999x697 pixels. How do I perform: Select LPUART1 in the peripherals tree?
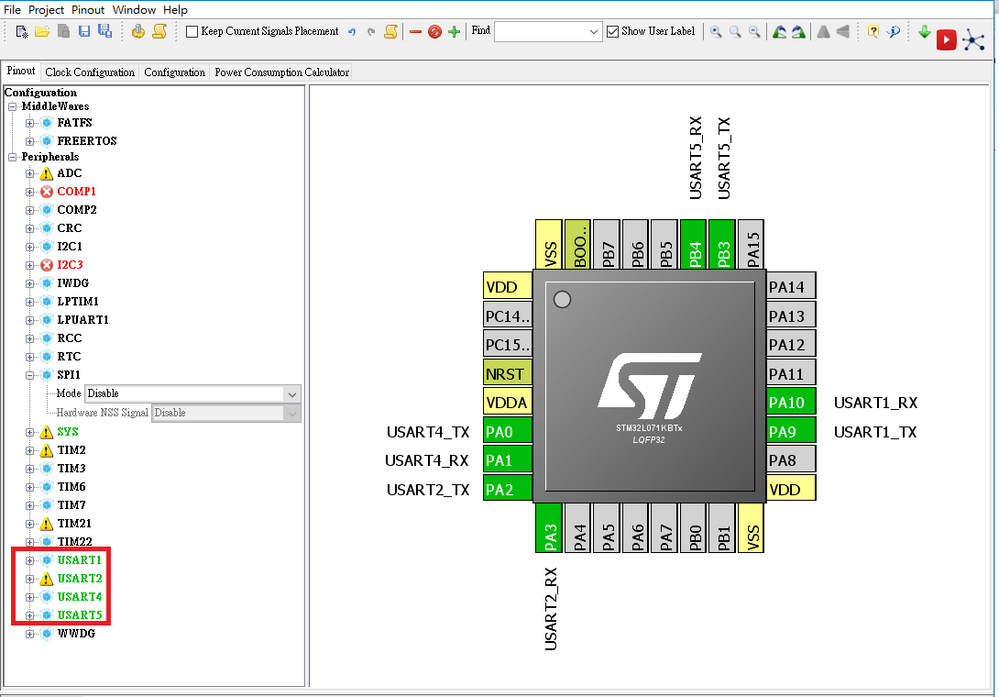83,320
